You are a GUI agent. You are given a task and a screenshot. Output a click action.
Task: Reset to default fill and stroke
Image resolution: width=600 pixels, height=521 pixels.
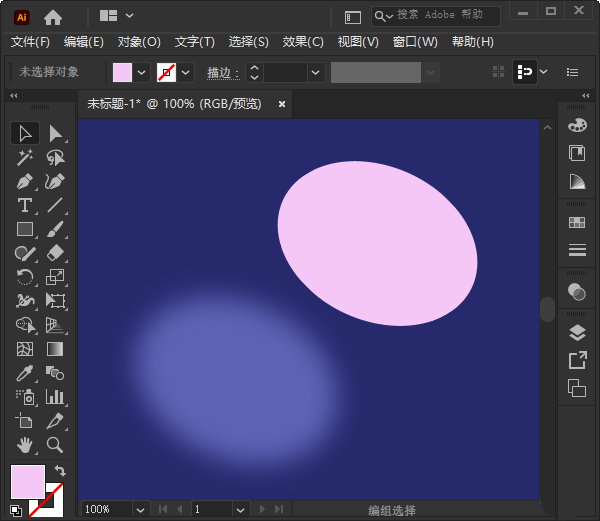pos(16,509)
